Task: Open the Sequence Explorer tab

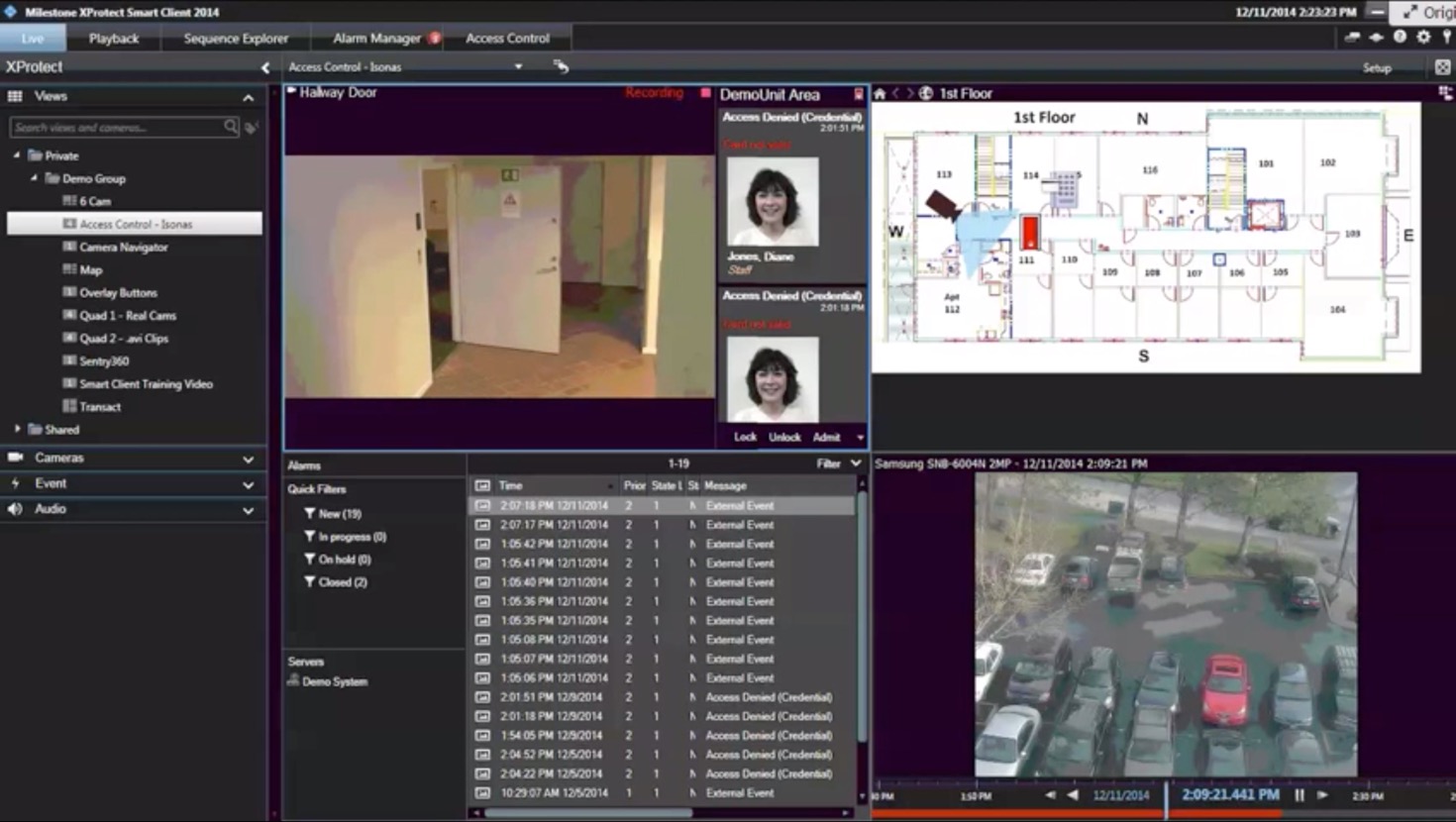Action: (x=236, y=39)
